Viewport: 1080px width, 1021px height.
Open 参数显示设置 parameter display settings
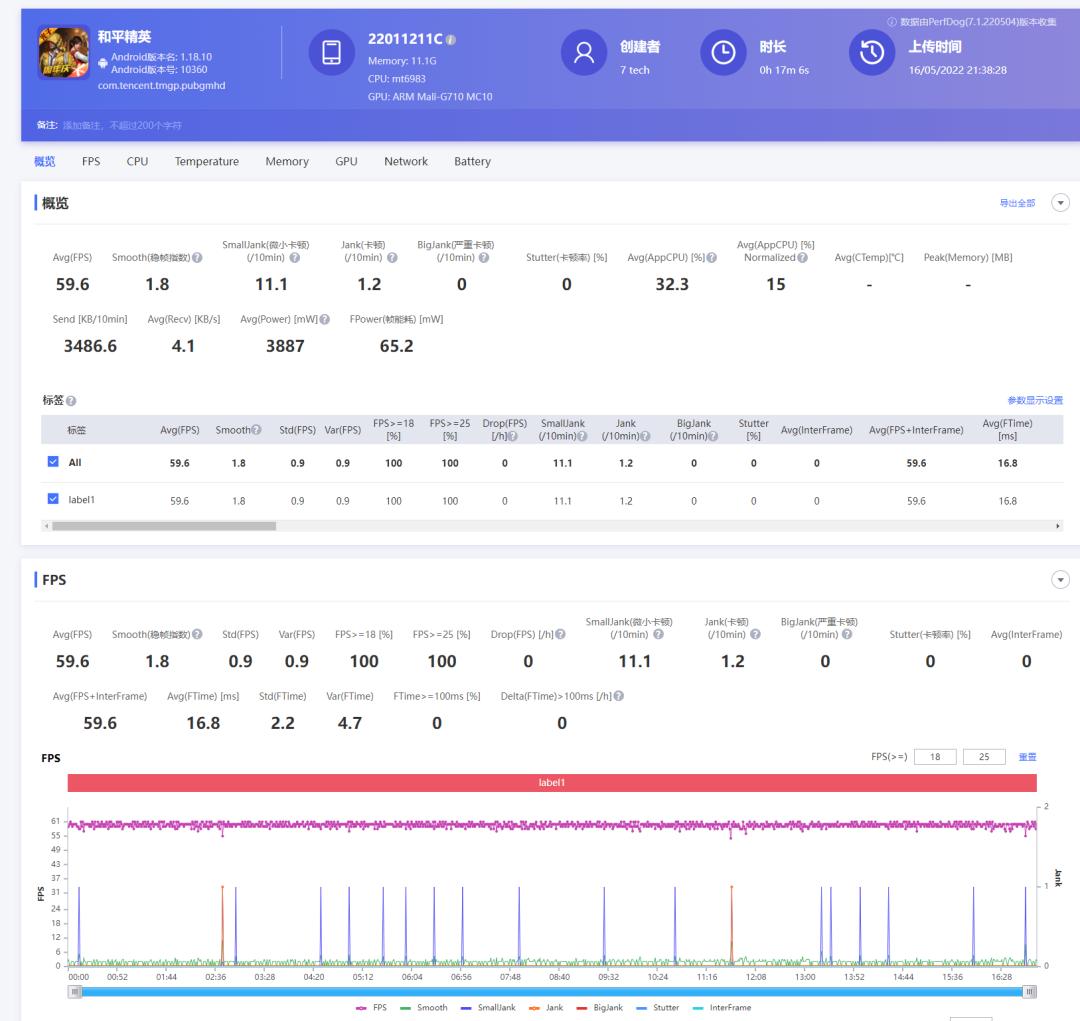click(x=1035, y=401)
